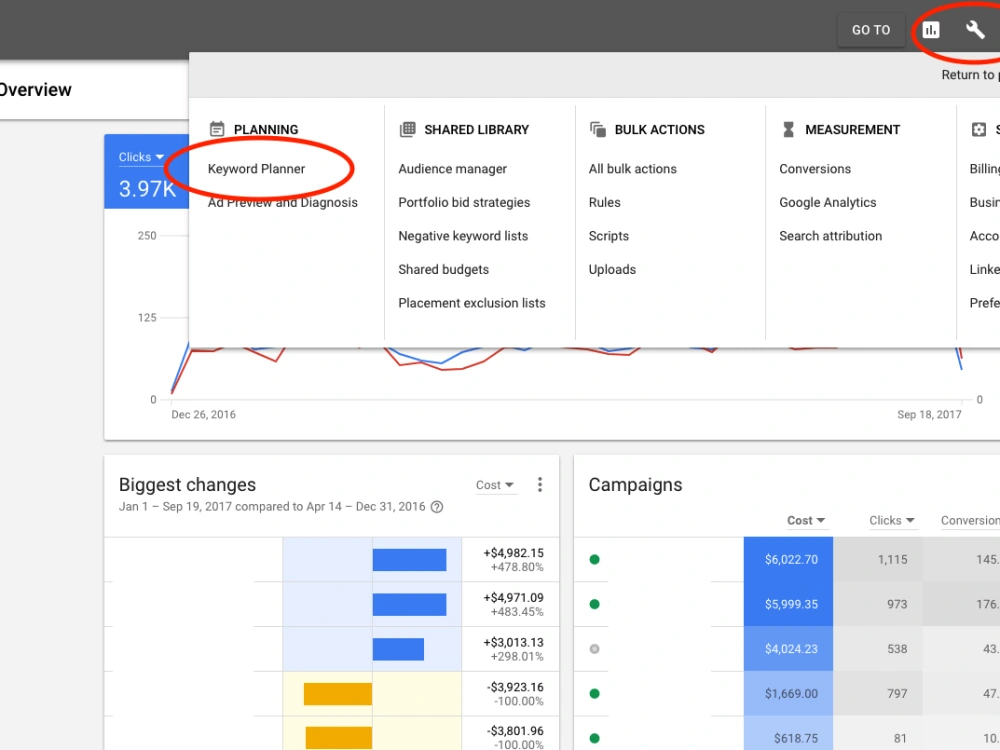Expand the Clicks metric dropdown on chart
This screenshot has height=750, width=1000.
(x=141, y=157)
